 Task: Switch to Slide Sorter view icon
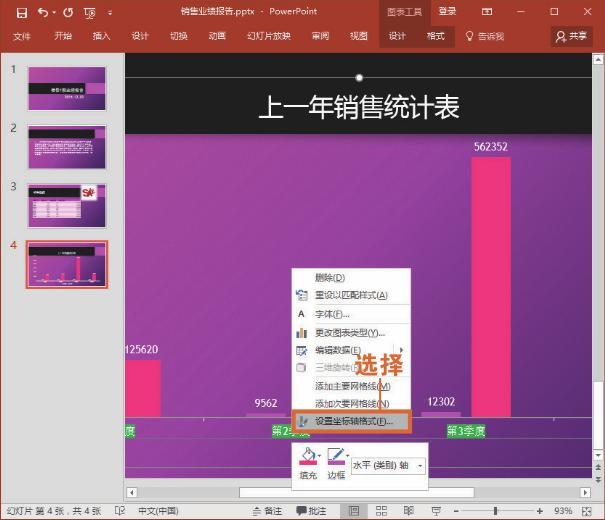[381, 511]
